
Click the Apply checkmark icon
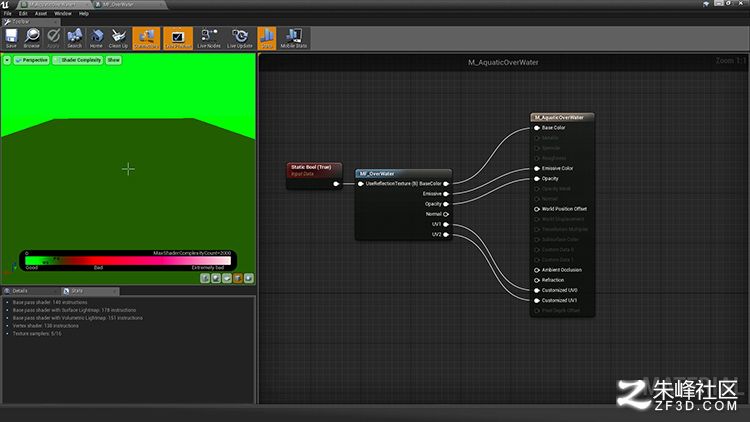[53, 38]
